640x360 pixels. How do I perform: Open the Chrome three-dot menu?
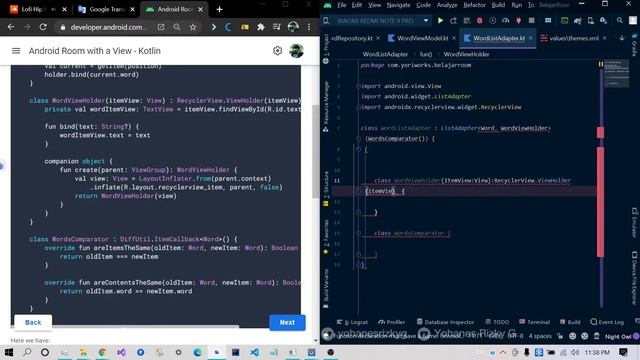point(309,27)
